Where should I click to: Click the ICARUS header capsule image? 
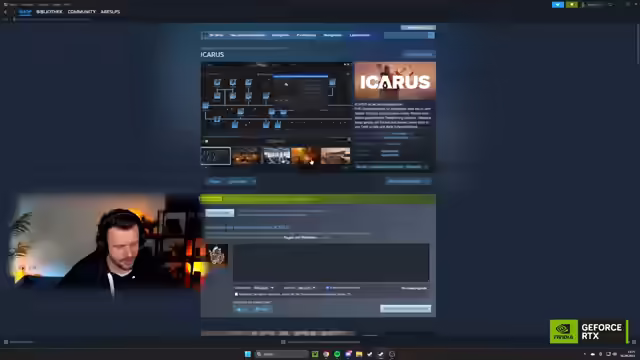click(x=395, y=81)
